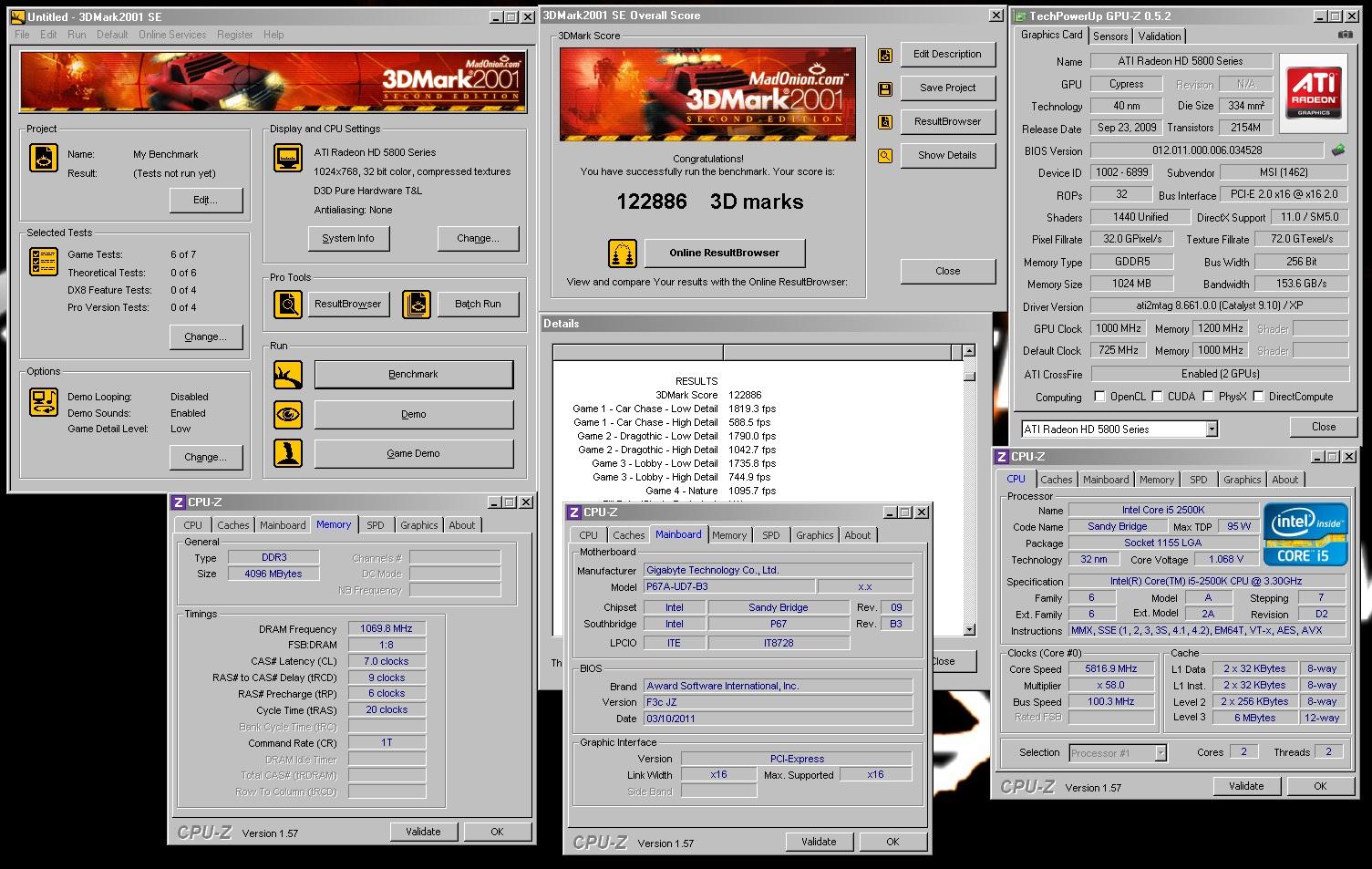Screen dimensions: 1372x869
Task: Open the About tab in right CPU-Z window
Action: click(x=1285, y=480)
